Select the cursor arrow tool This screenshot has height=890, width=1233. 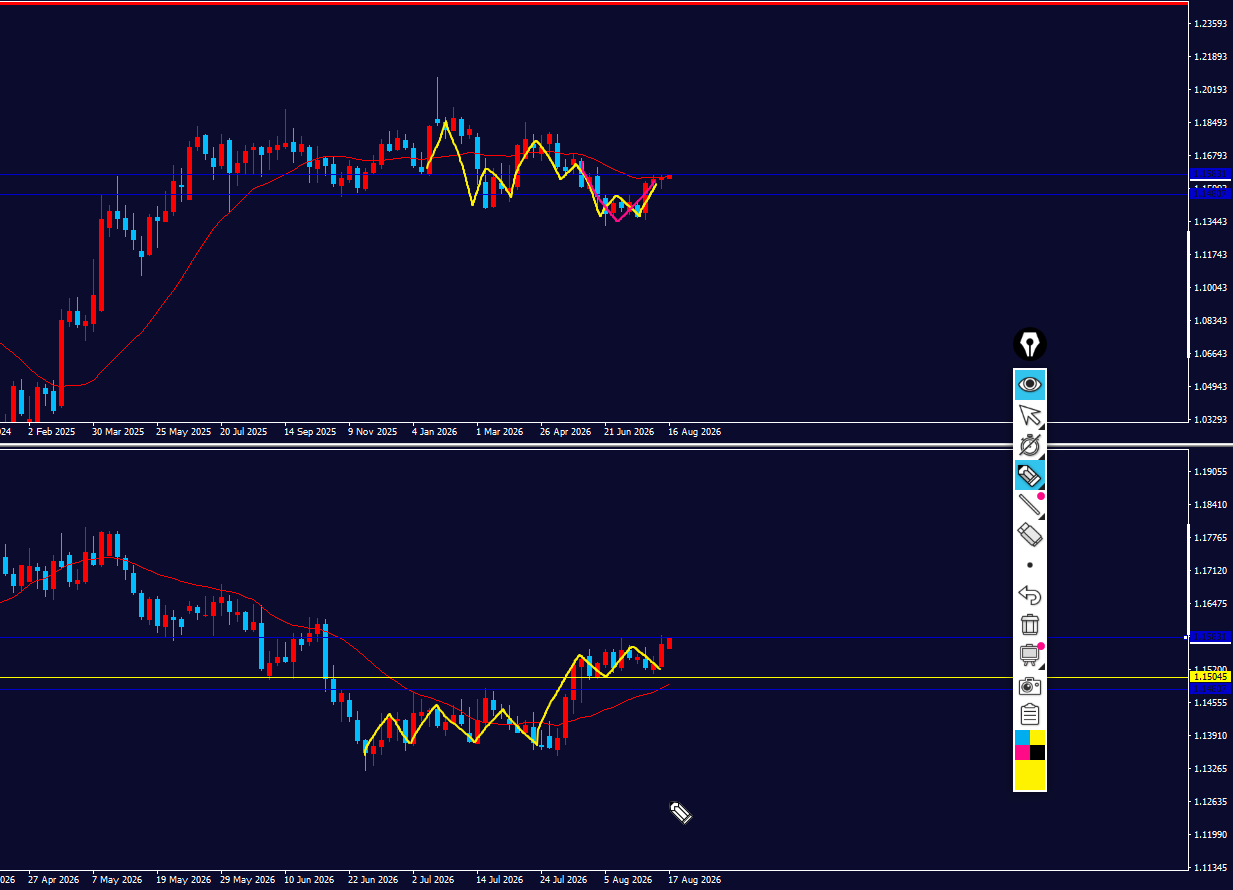[1030, 415]
